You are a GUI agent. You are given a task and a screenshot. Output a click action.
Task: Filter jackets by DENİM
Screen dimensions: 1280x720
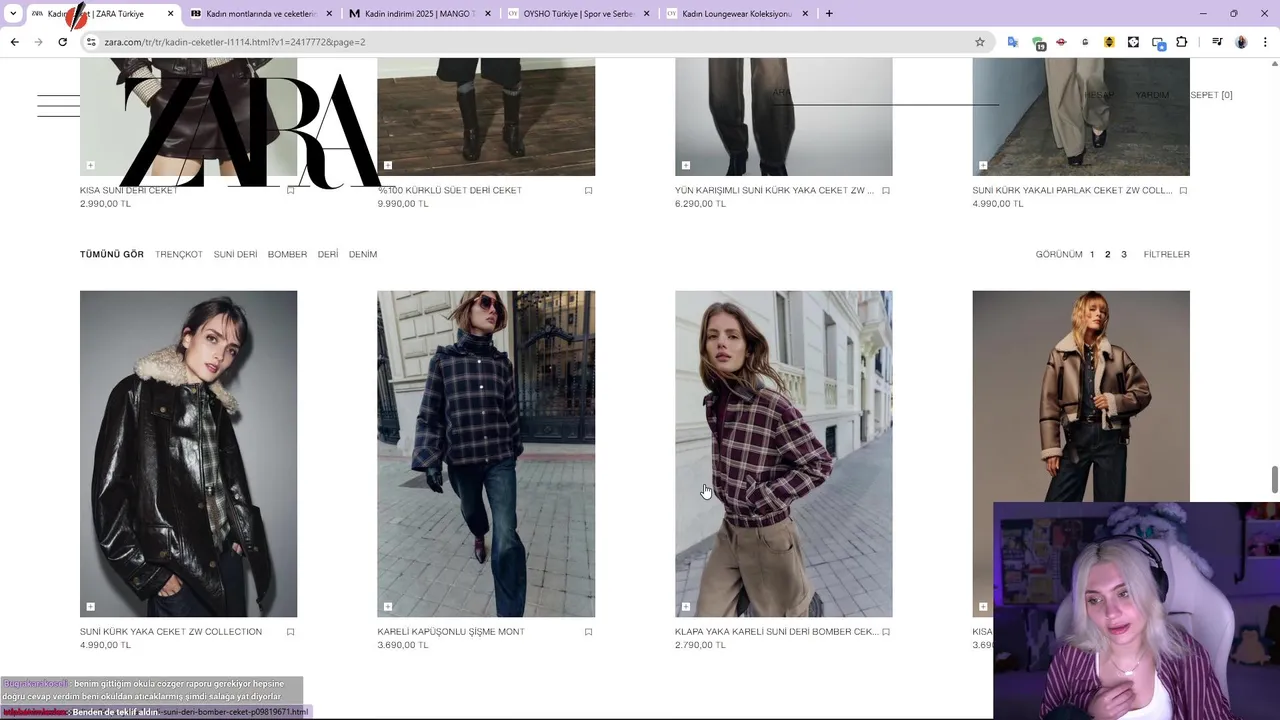[363, 254]
